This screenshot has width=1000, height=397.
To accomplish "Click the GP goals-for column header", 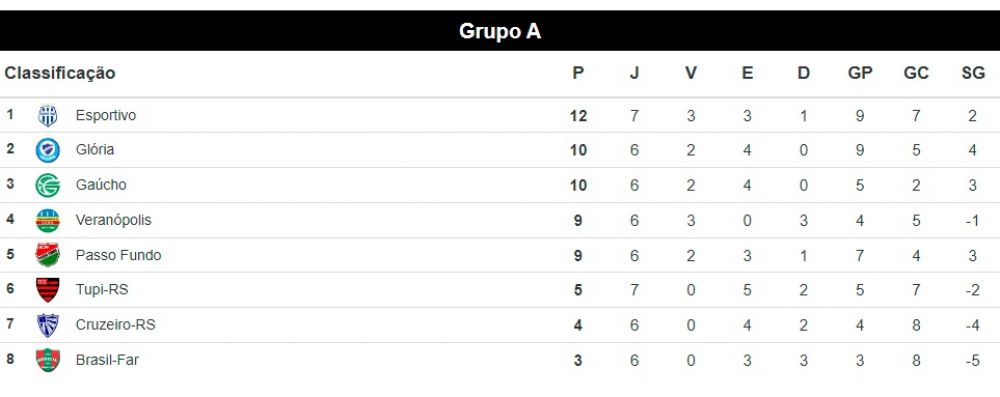I will [x=860, y=73].
